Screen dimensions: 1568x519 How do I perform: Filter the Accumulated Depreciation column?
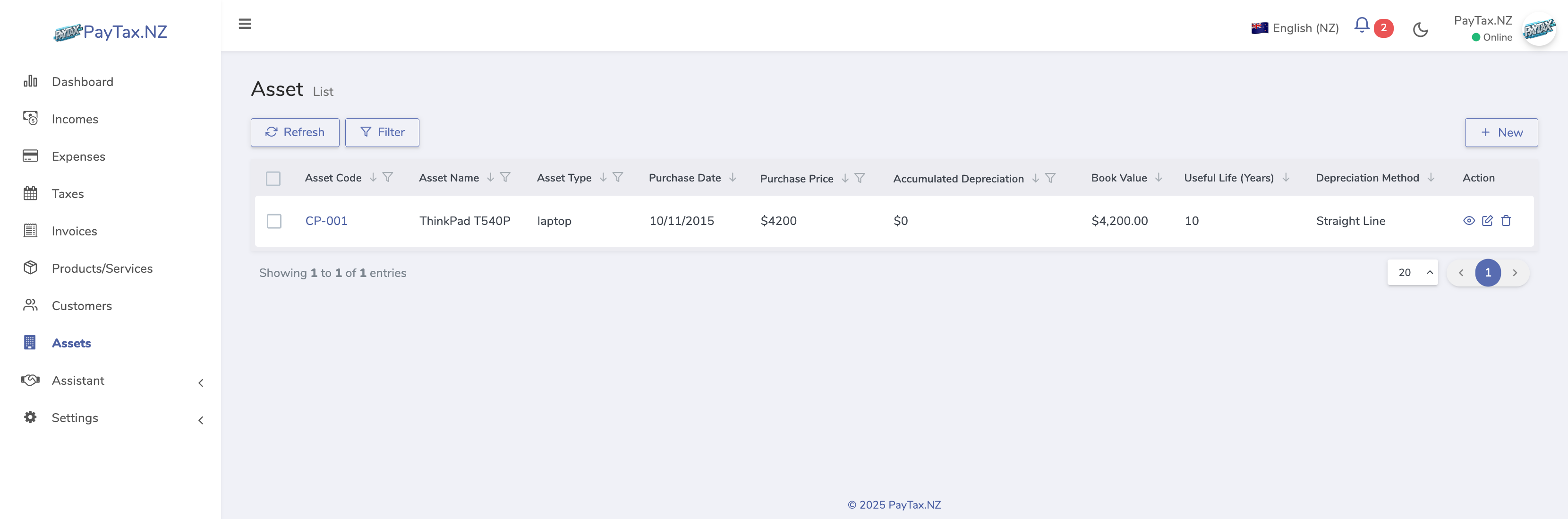1050,178
